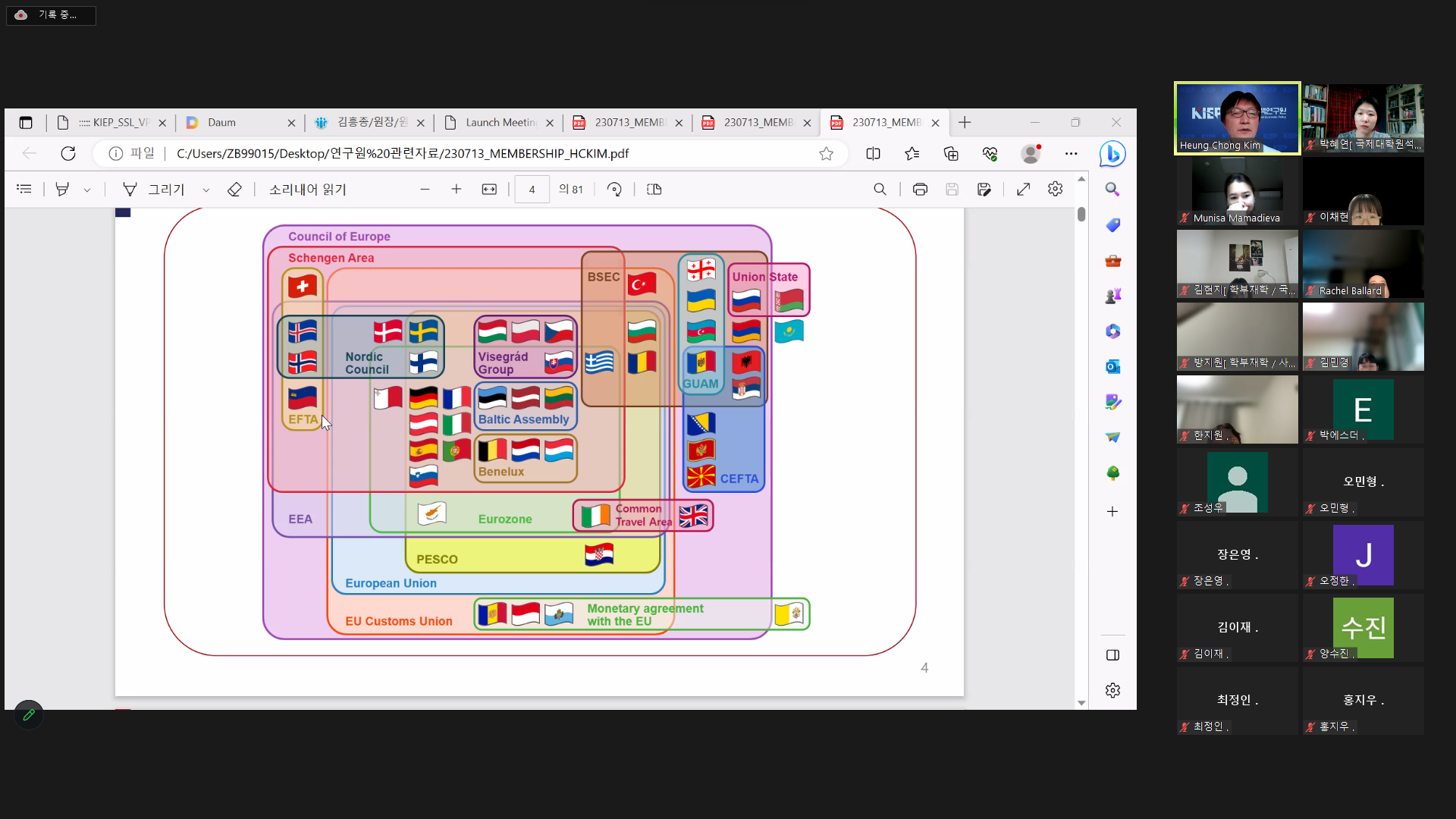Click the PDF vertical scrollbar thumb
Screen dimensions: 1456x819
point(1081,215)
